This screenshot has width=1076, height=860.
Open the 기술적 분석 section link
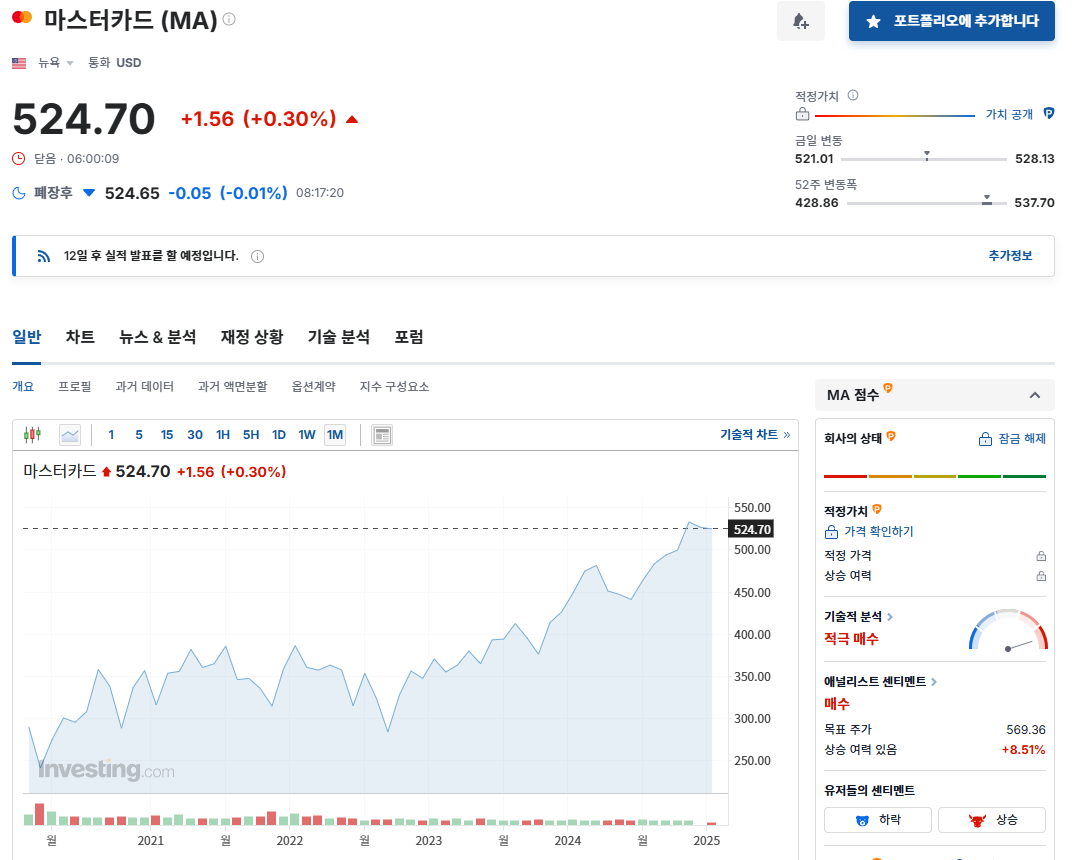[858, 617]
